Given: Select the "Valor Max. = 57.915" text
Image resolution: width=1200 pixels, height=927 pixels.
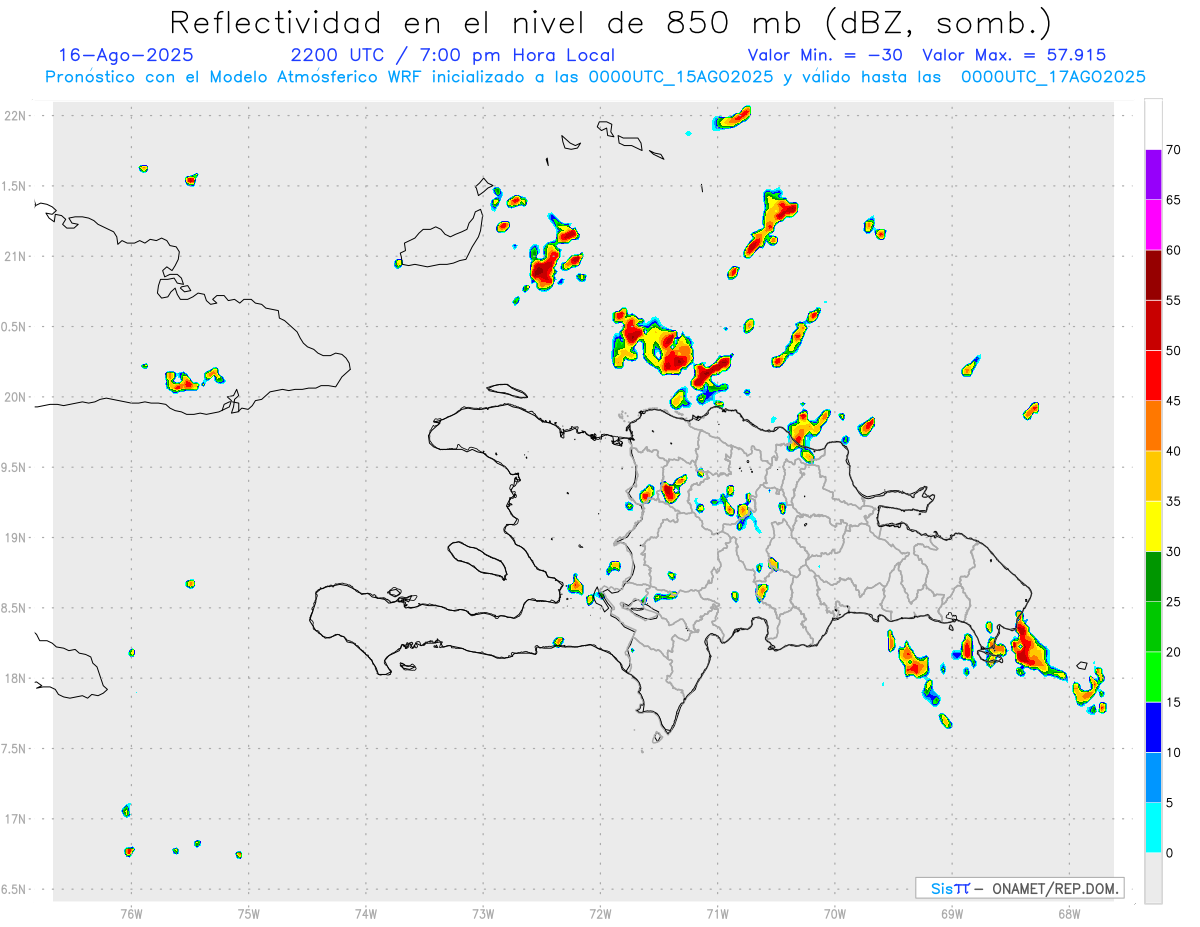Looking at the screenshot, I should (1014, 55).
